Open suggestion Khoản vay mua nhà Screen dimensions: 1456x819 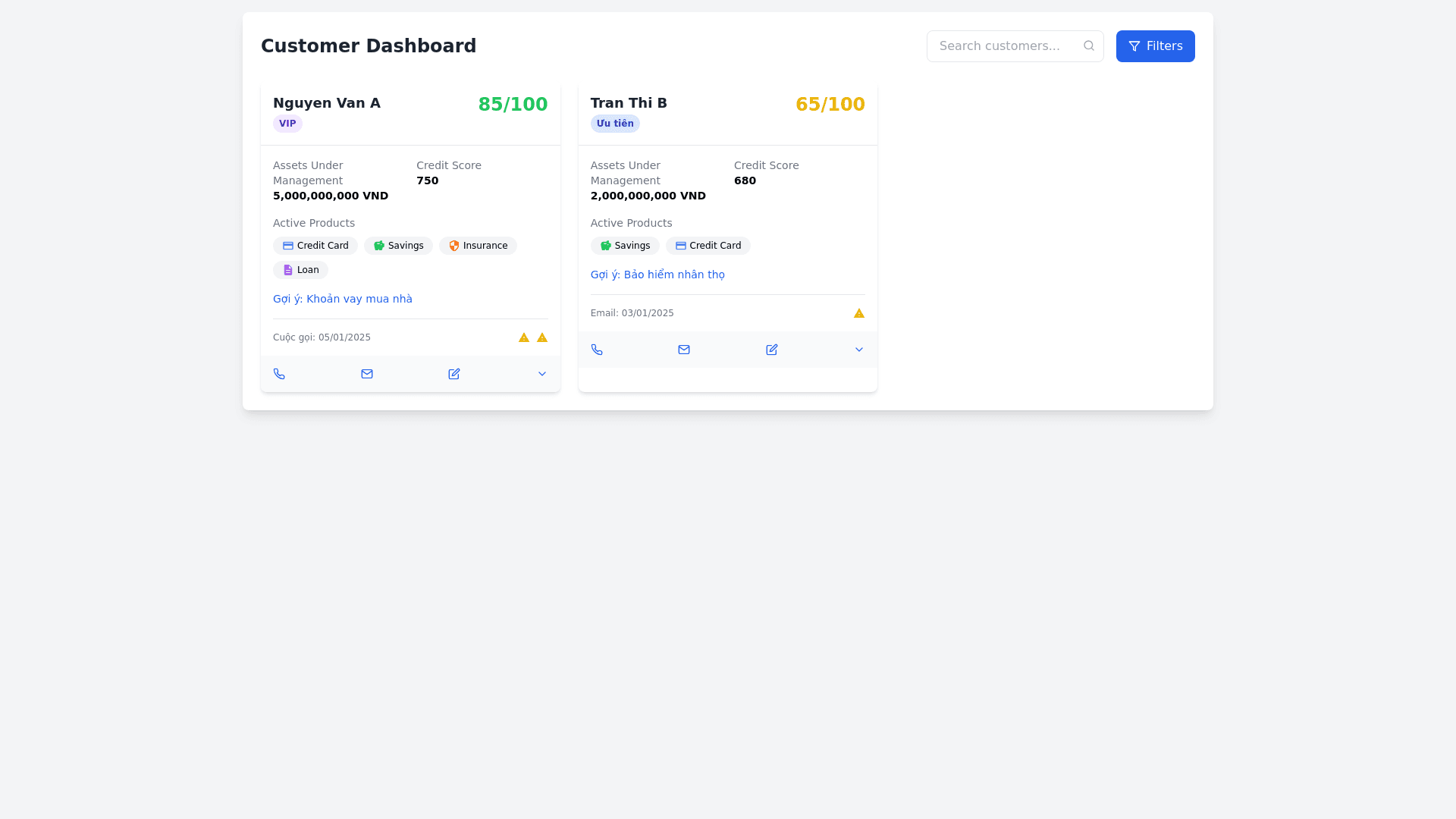(x=343, y=299)
